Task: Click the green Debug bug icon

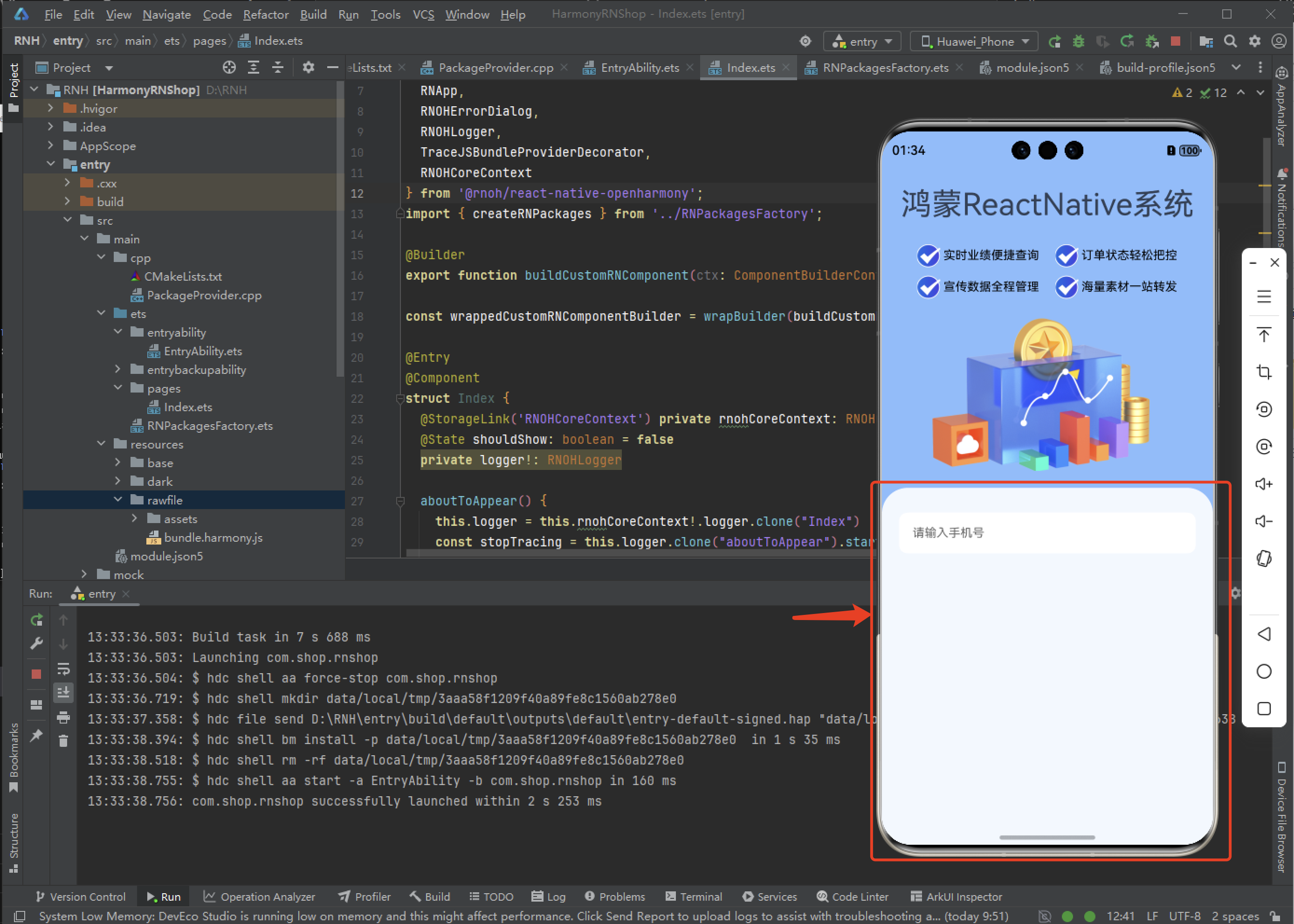Action: [1079, 41]
